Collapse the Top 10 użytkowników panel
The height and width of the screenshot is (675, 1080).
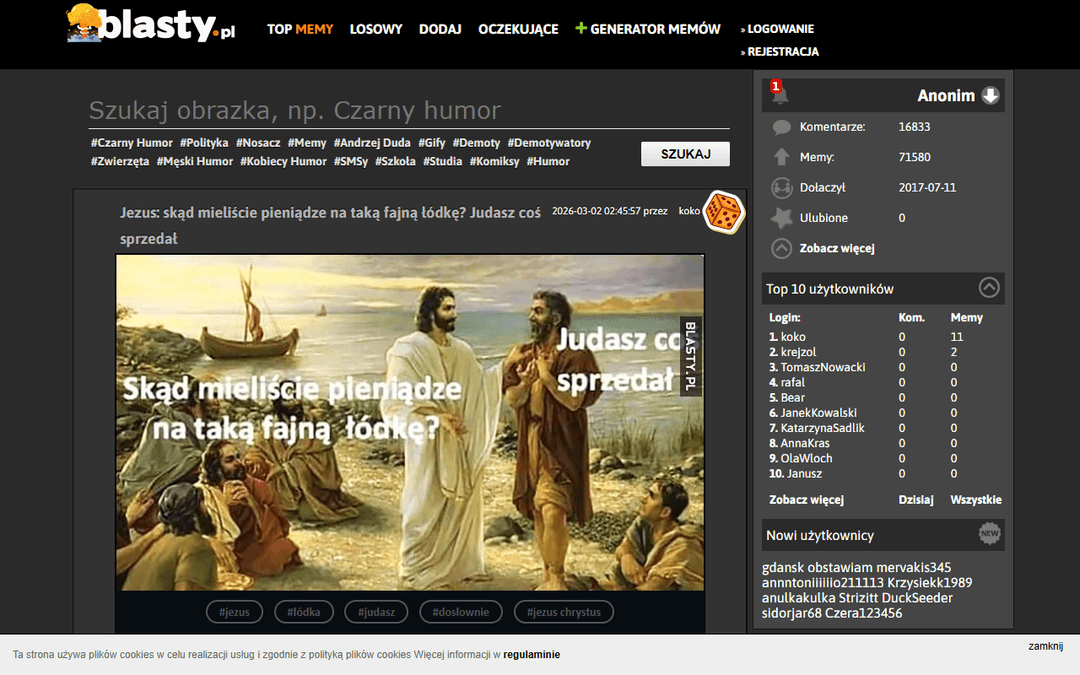(989, 288)
